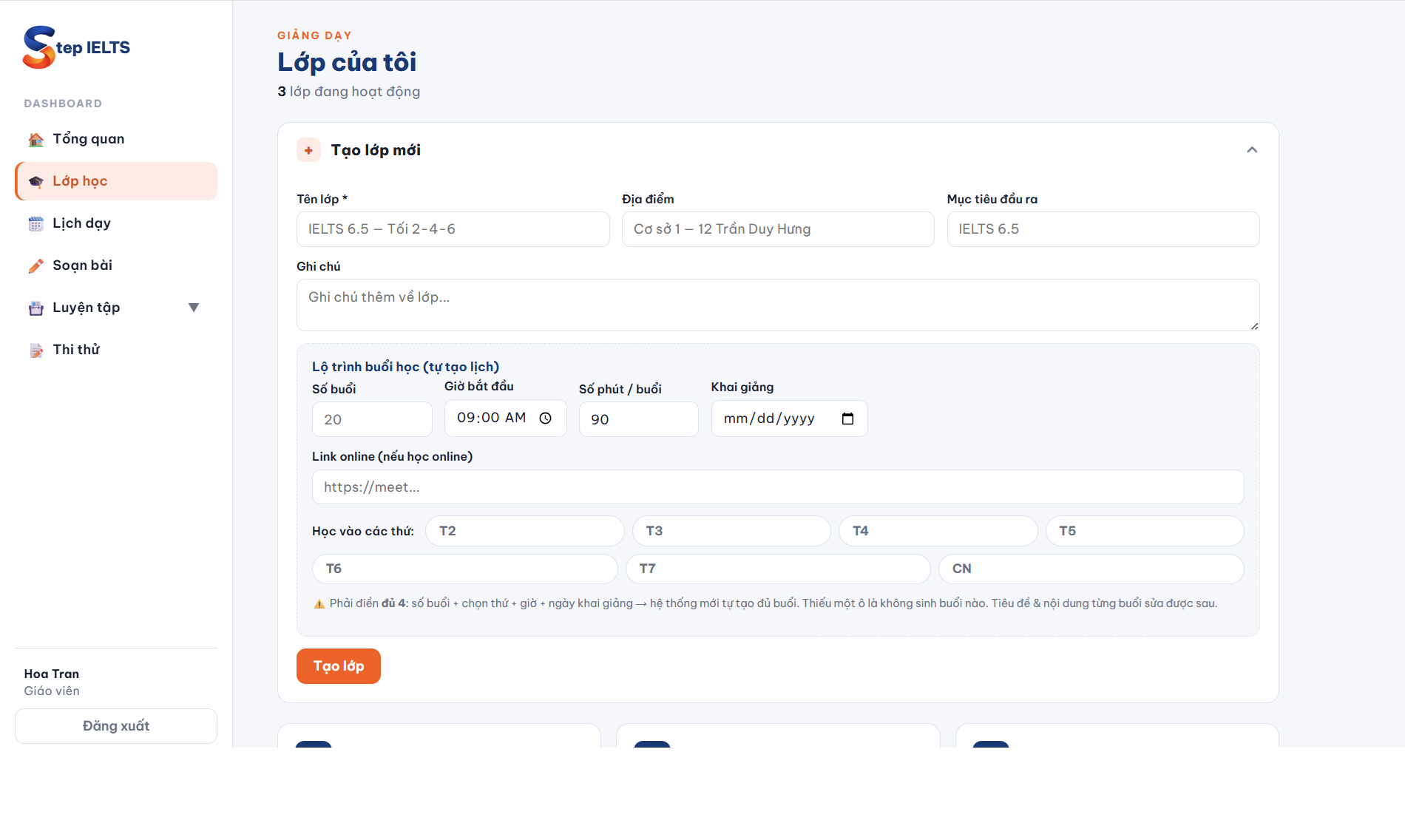Click the warning triangle icon in the note

coord(319,604)
